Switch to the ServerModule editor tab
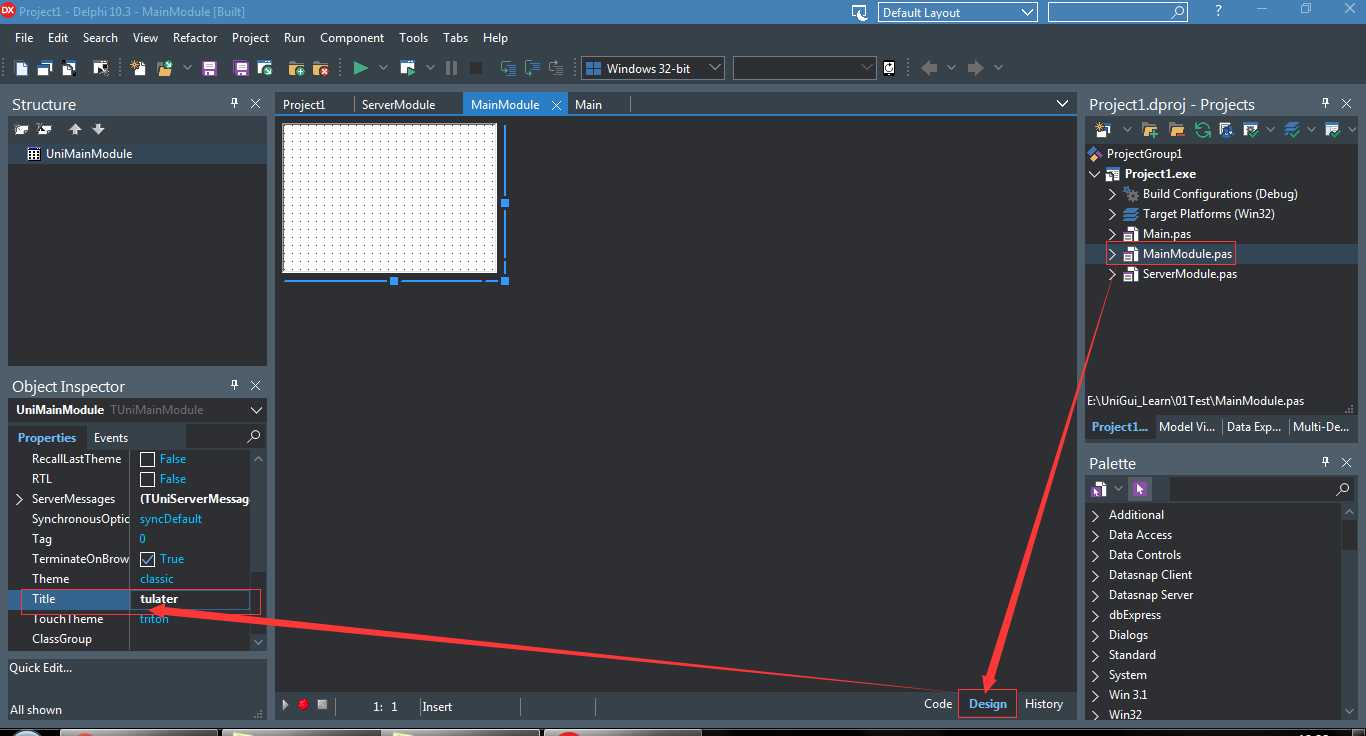This screenshot has height=736, width=1366. tap(398, 104)
